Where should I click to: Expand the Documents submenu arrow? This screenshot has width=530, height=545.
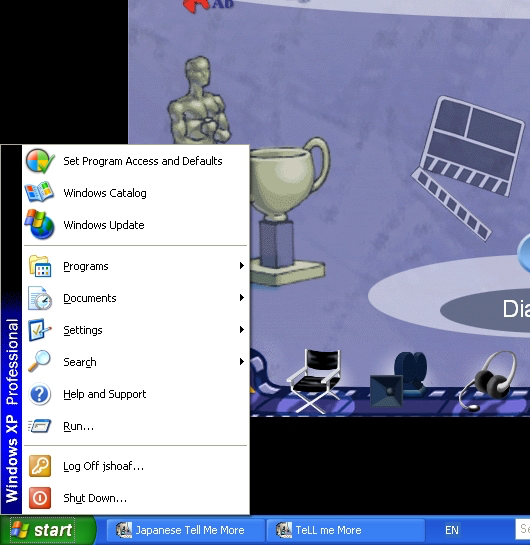tap(242, 298)
